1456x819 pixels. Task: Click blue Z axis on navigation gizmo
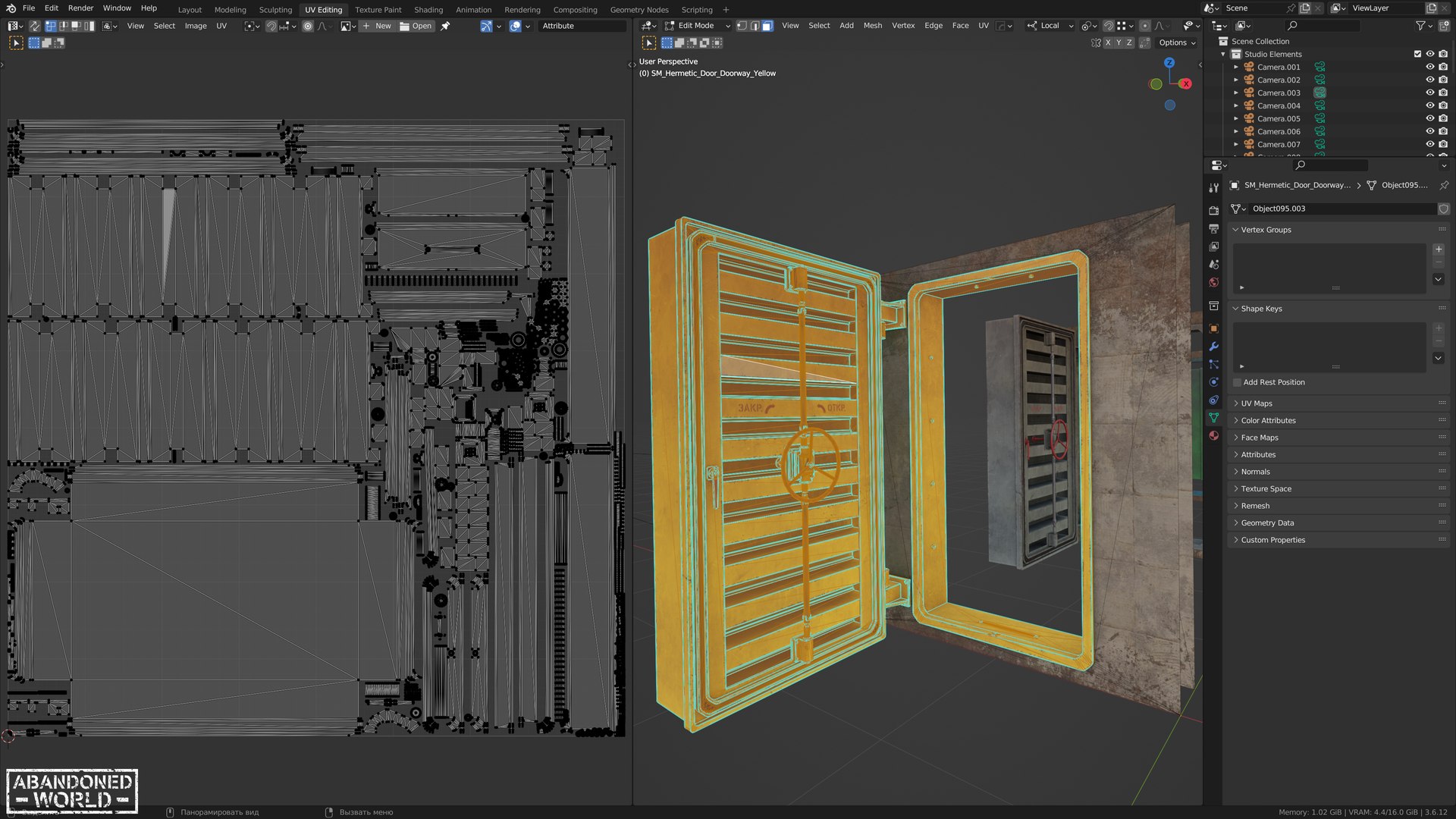[1169, 63]
